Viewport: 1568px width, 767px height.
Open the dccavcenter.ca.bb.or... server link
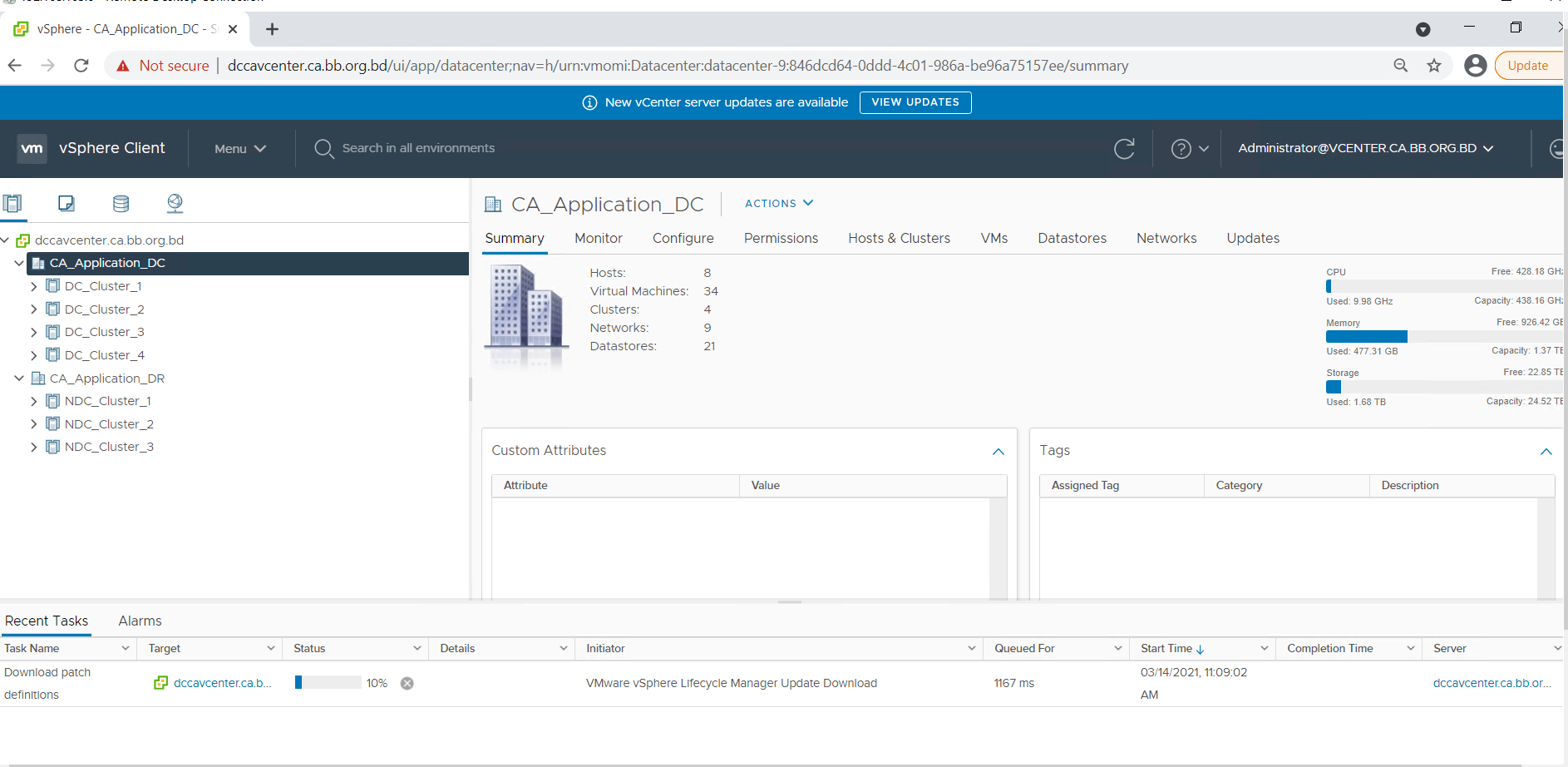pos(1492,683)
